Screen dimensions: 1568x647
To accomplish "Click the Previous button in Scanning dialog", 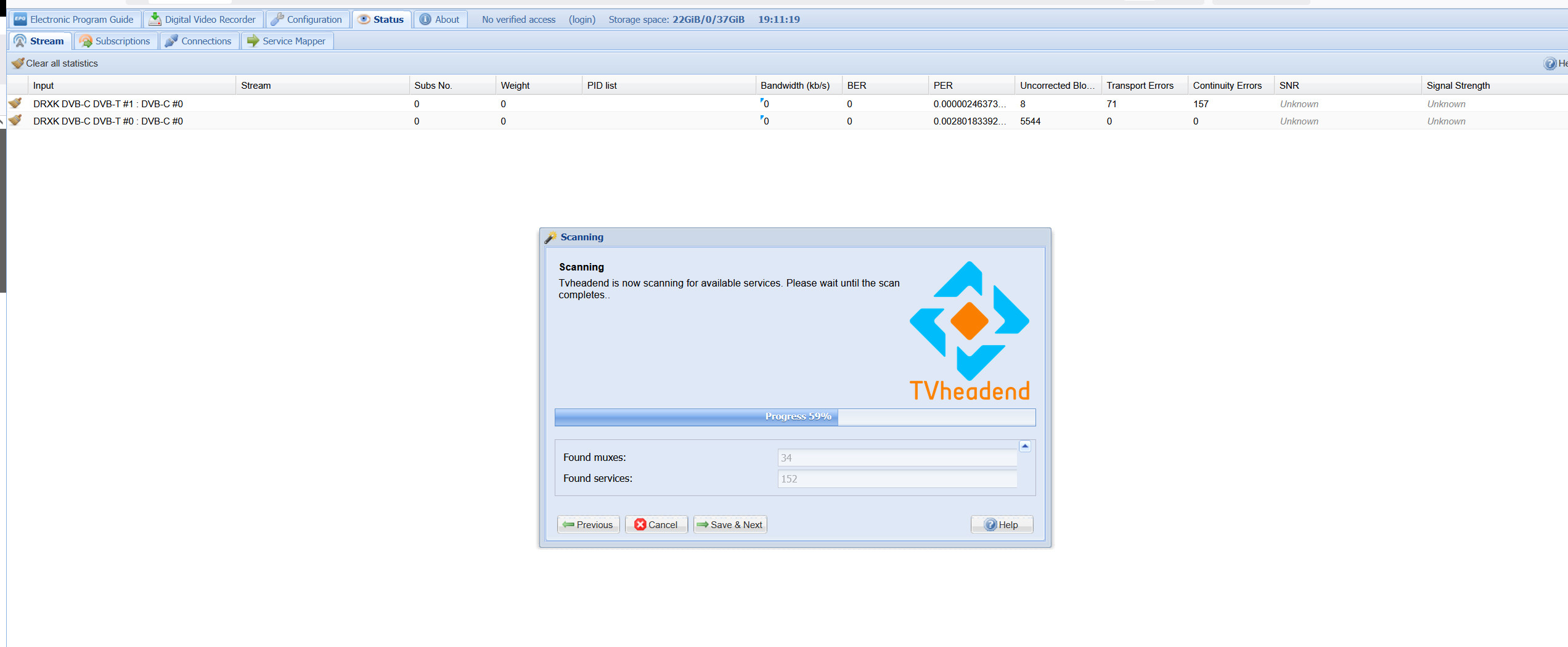I will (x=588, y=524).
